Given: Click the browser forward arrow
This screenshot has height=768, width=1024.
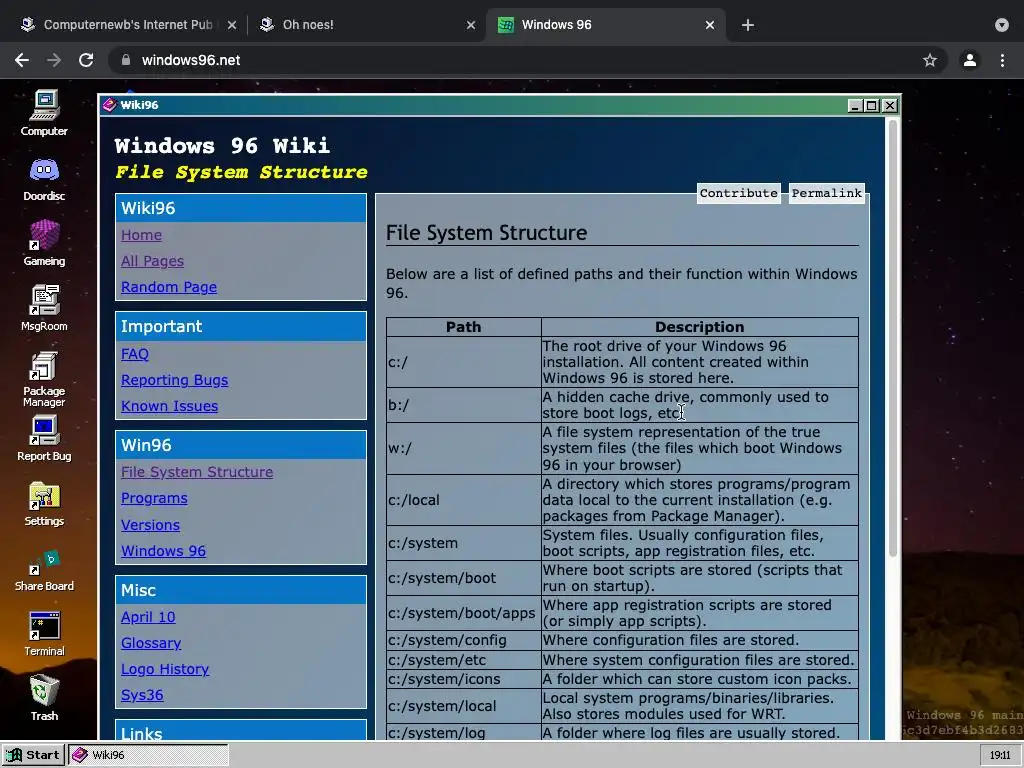Looking at the screenshot, I should [54, 60].
